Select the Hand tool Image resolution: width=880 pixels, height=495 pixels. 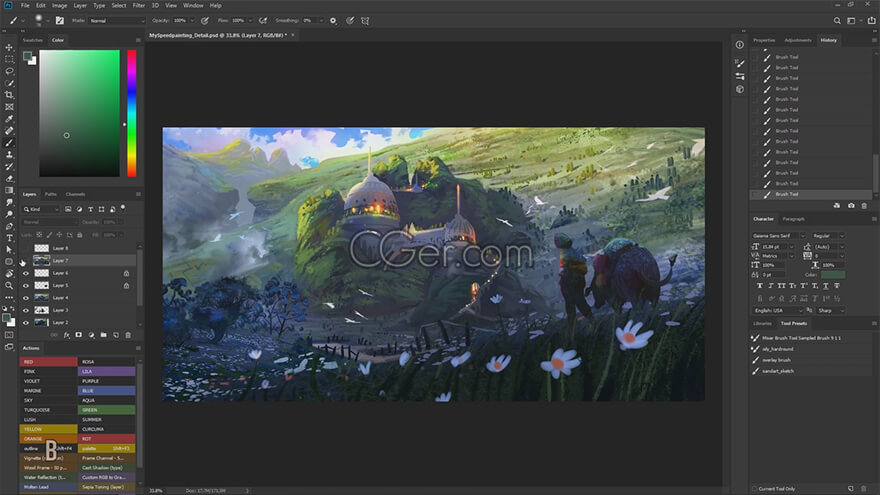click(9, 274)
